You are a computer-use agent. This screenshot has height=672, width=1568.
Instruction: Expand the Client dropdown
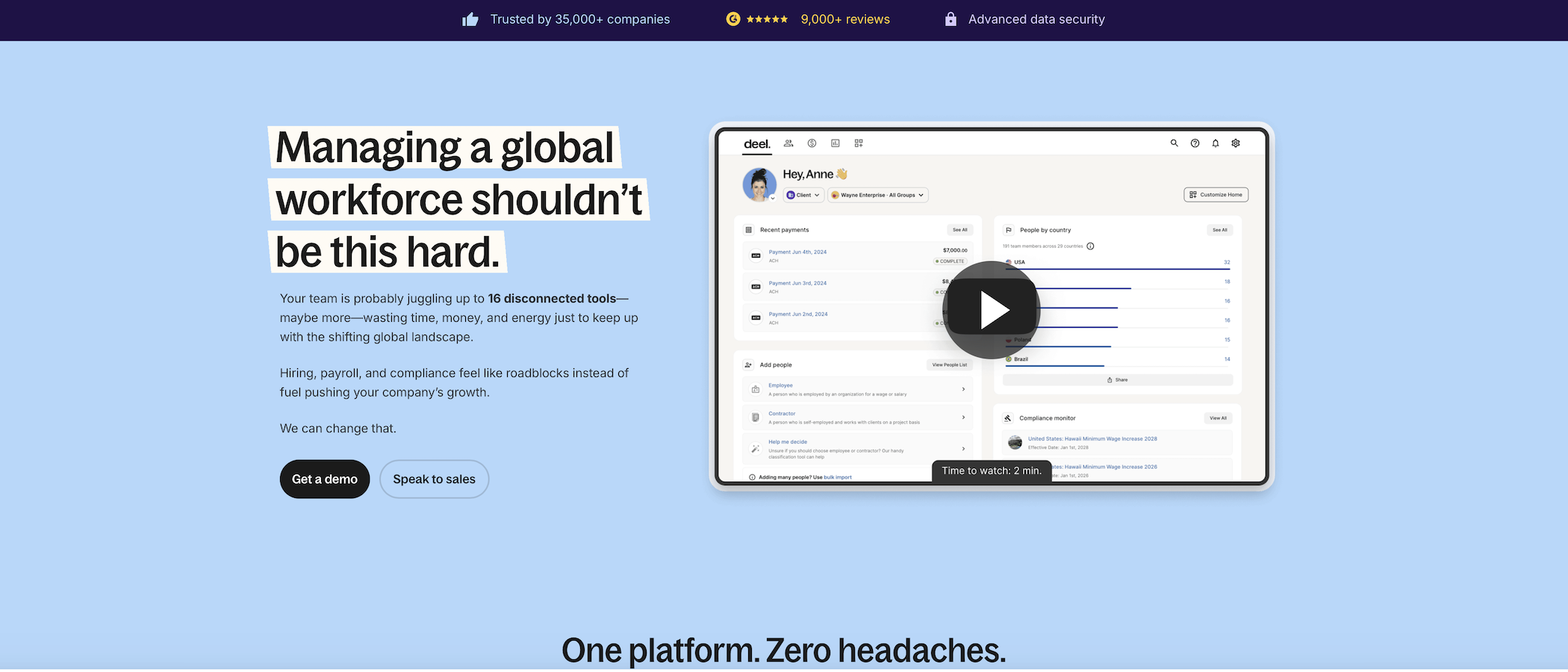click(803, 195)
